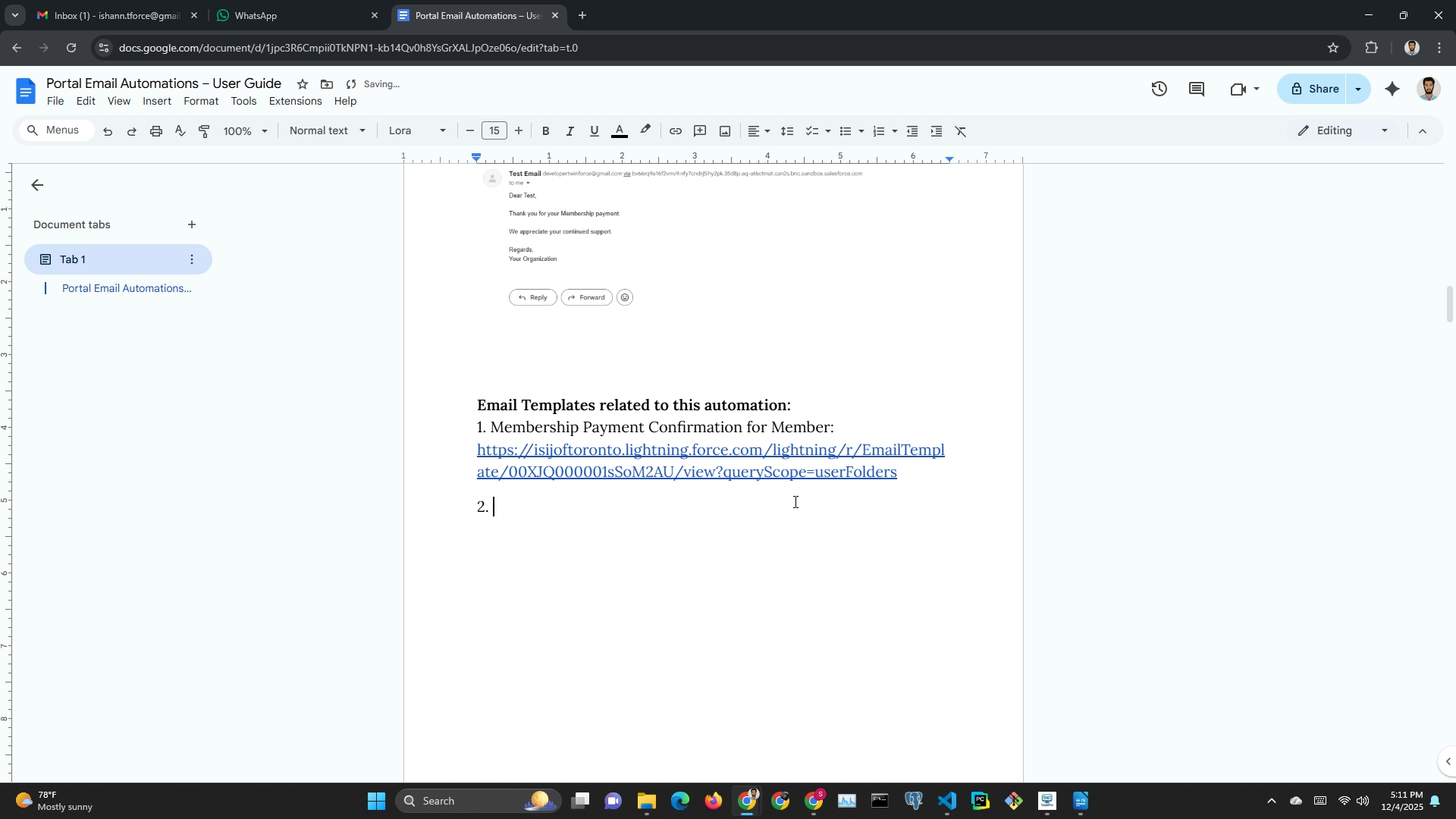Screen dimensions: 1456x819
Task: Toggle bold formatting
Action: (x=545, y=131)
